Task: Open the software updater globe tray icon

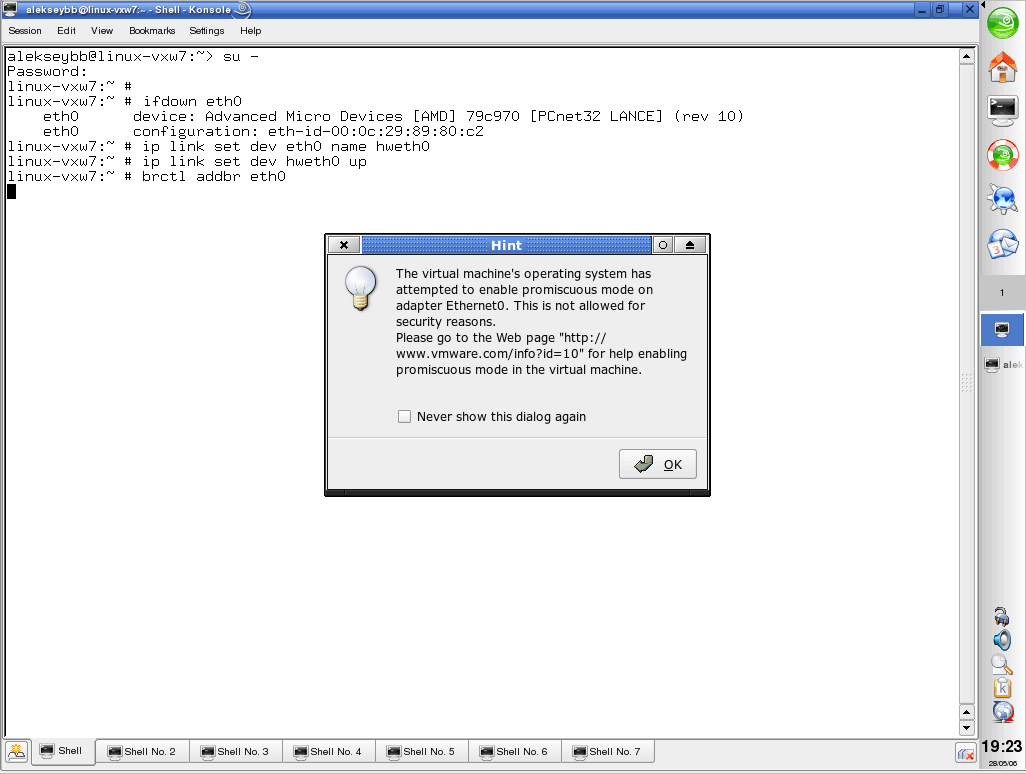Action: point(1002,712)
